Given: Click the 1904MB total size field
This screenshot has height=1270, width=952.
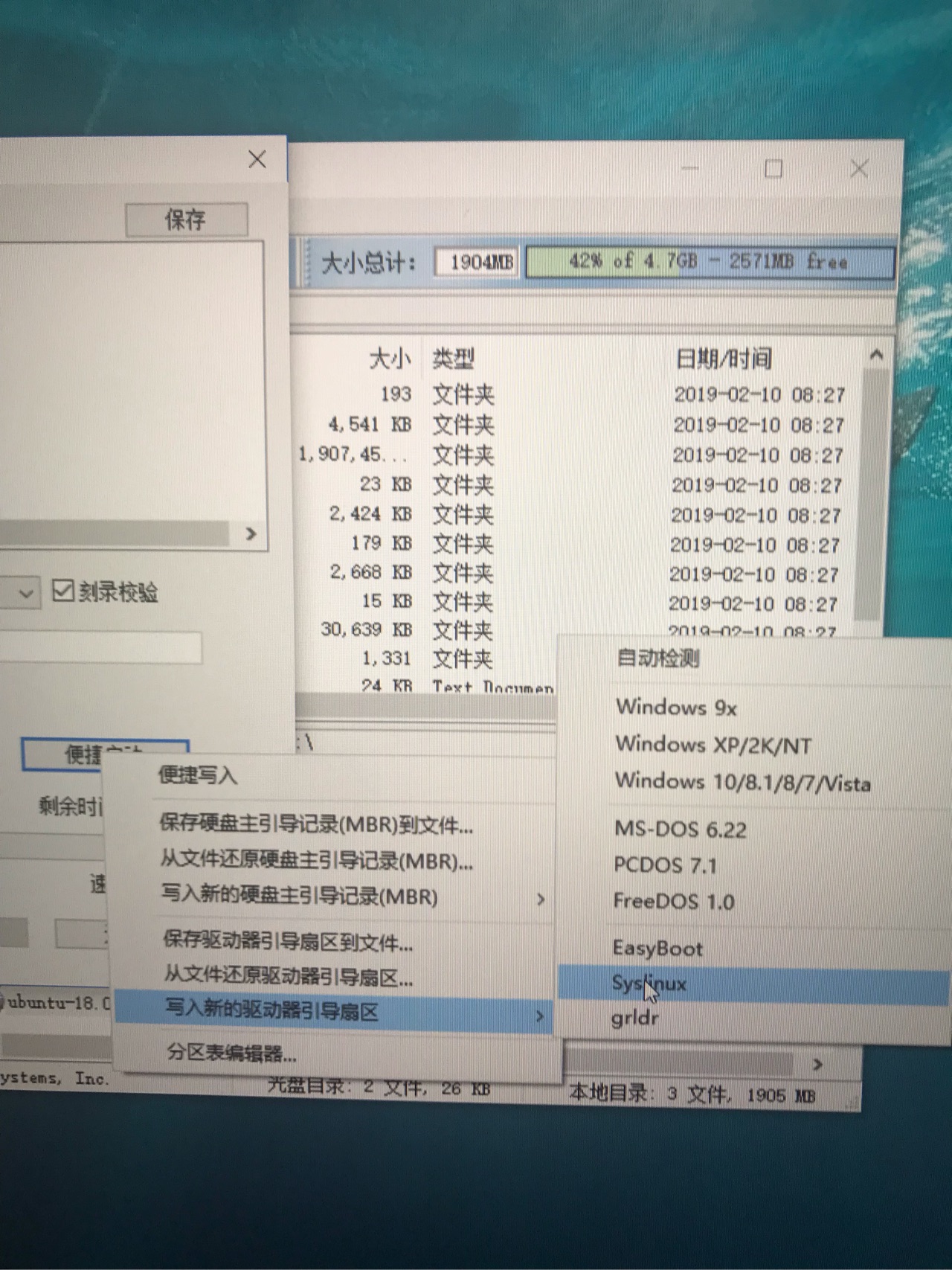Looking at the screenshot, I should 477,262.
